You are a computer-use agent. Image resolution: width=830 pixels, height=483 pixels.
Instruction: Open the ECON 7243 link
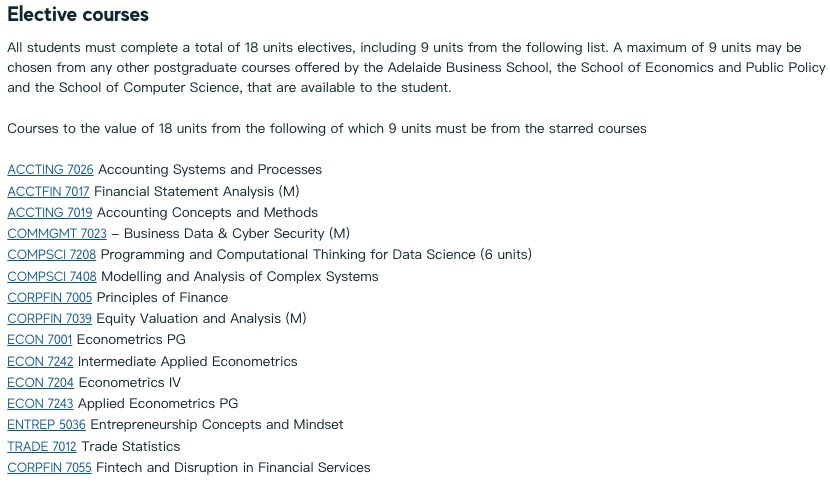click(40, 403)
